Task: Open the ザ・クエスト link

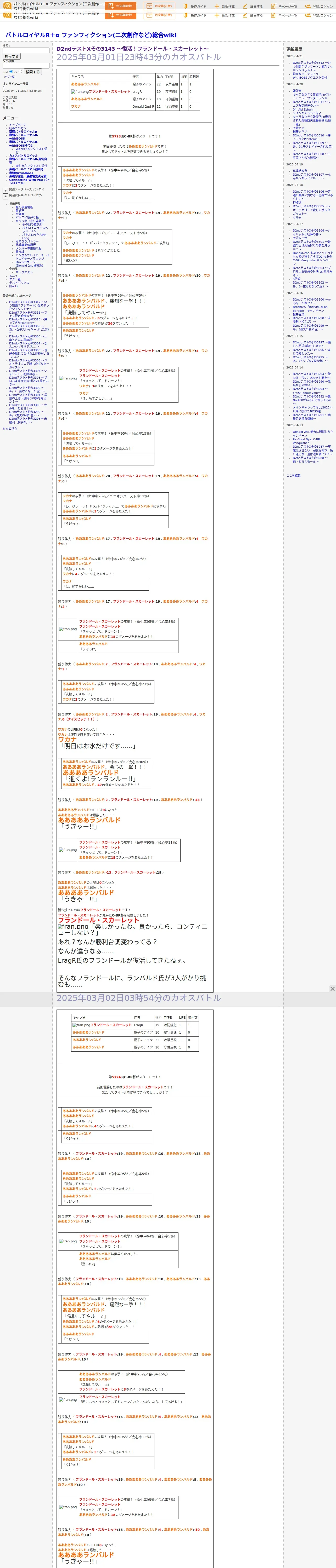Action: (x=24, y=272)
